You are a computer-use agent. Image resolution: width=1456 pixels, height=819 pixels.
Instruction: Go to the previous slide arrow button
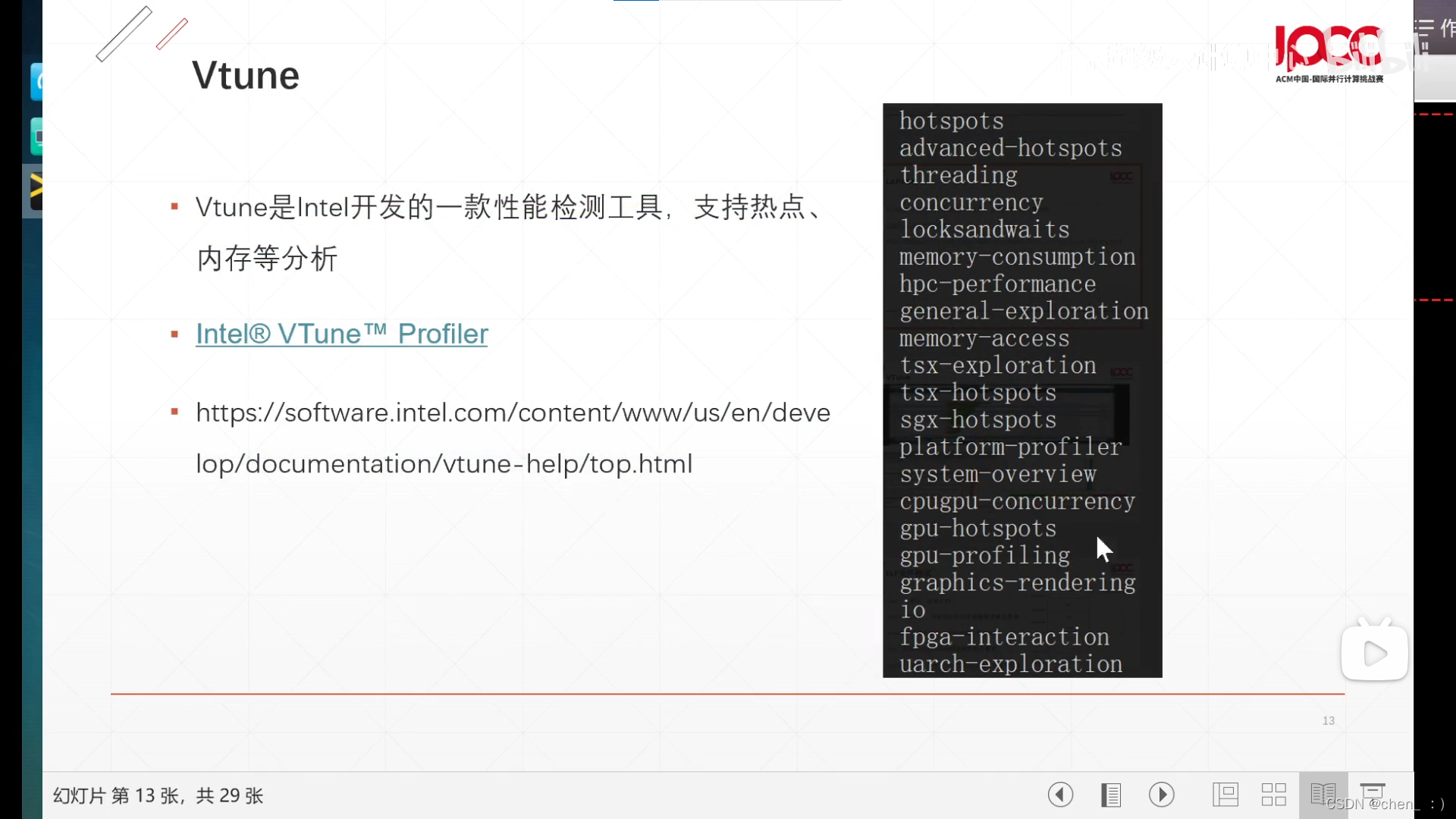(x=1060, y=795)
